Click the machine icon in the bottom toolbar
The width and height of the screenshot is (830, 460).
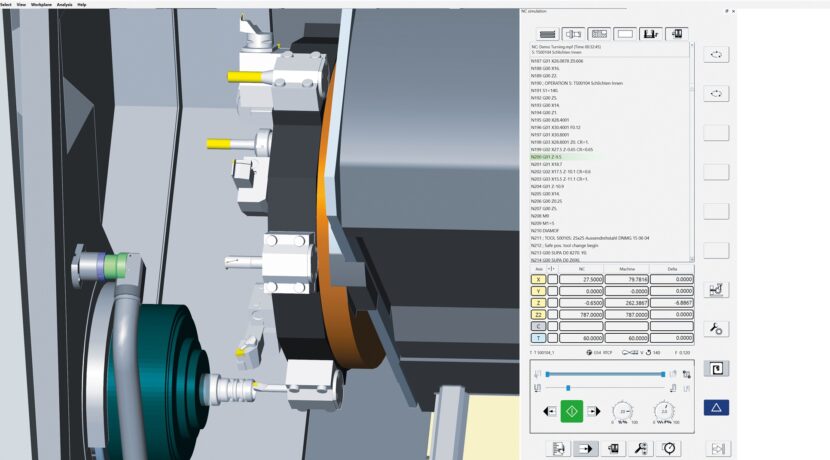click(x=613, y=449)
